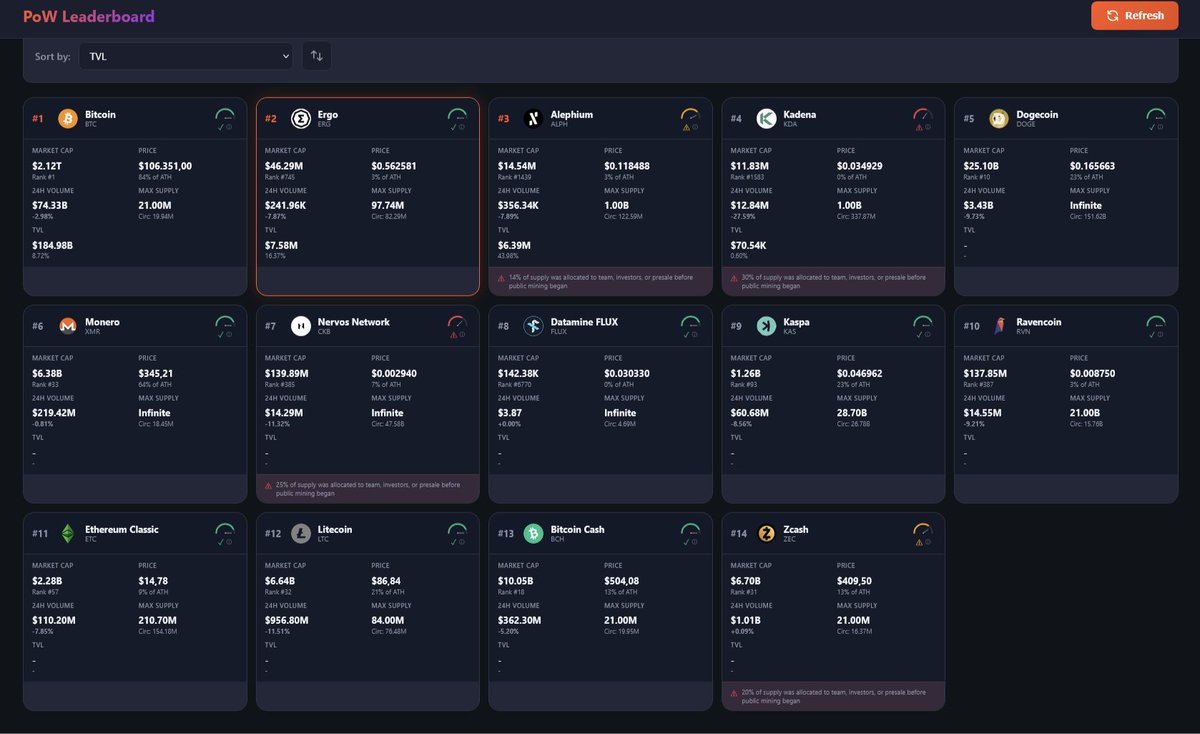Click Kadena TVL value $70.54K
1200x734 pixels.
click(x=749, y=245)
